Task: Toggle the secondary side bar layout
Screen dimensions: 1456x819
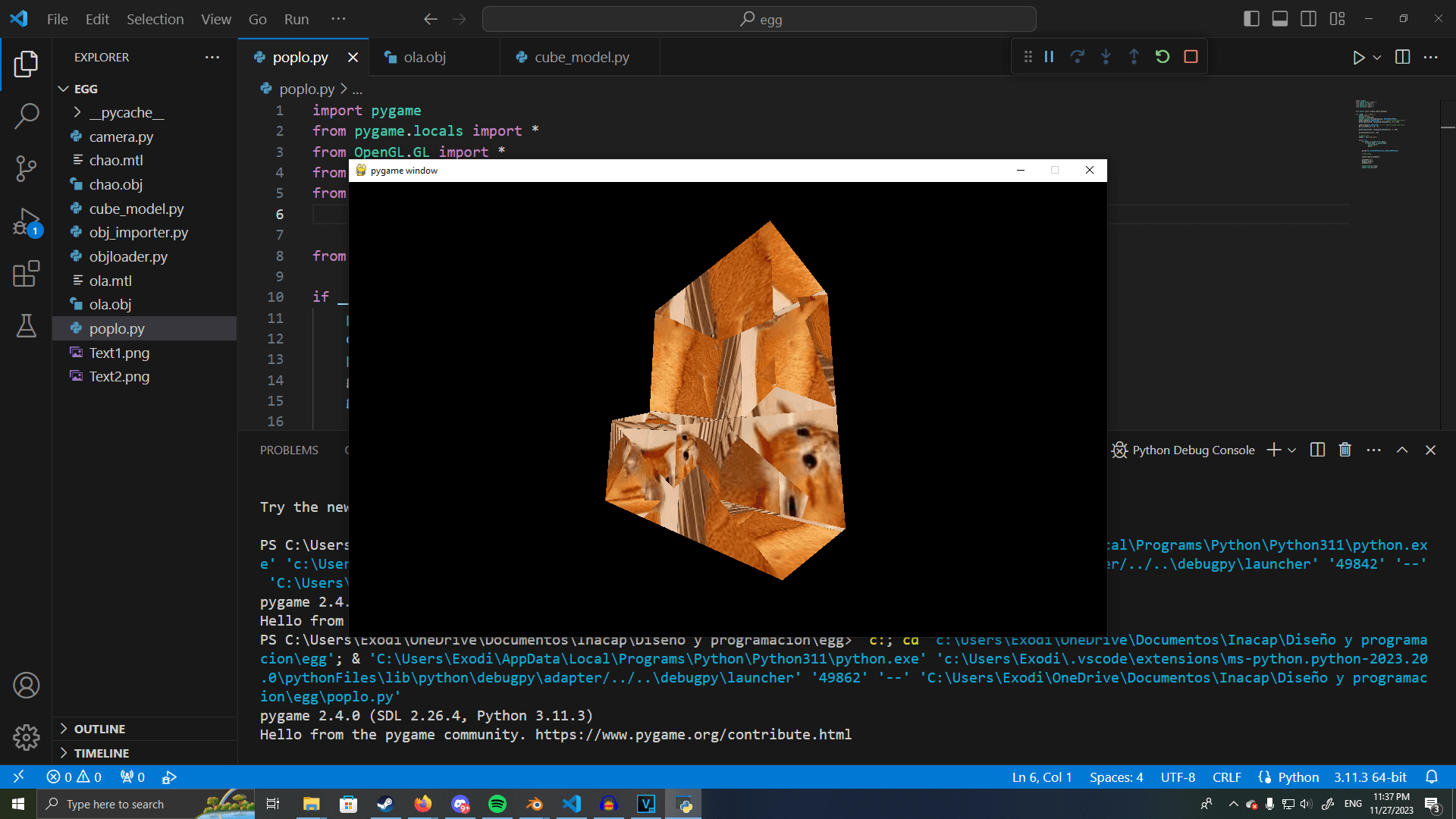Action: (x=1308, y=19)
